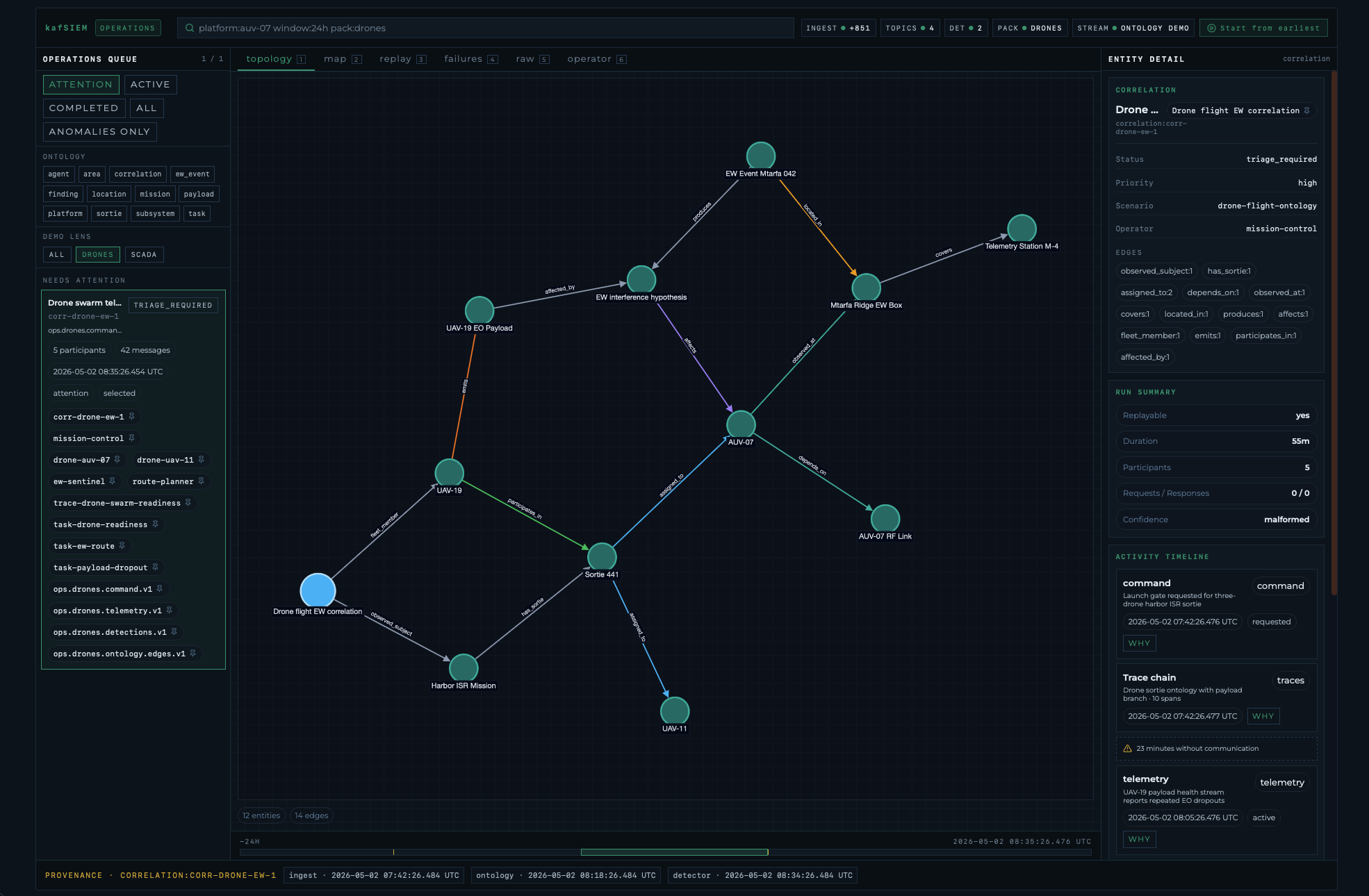Open the raw tab
1369x896 pixels.
[x=532, y=59]
